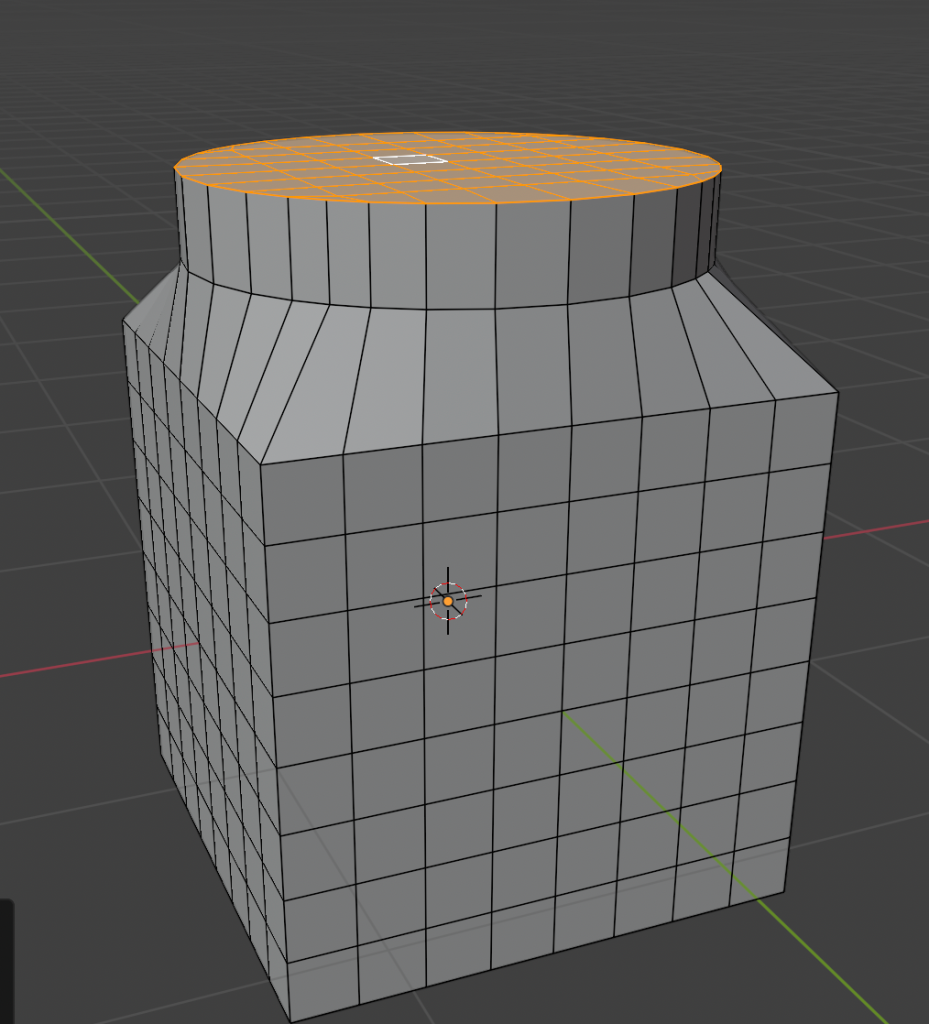Viewport: 929px width, 1024px height.
Task: Click the top left corner vertex of body
Action: point(123,321)
